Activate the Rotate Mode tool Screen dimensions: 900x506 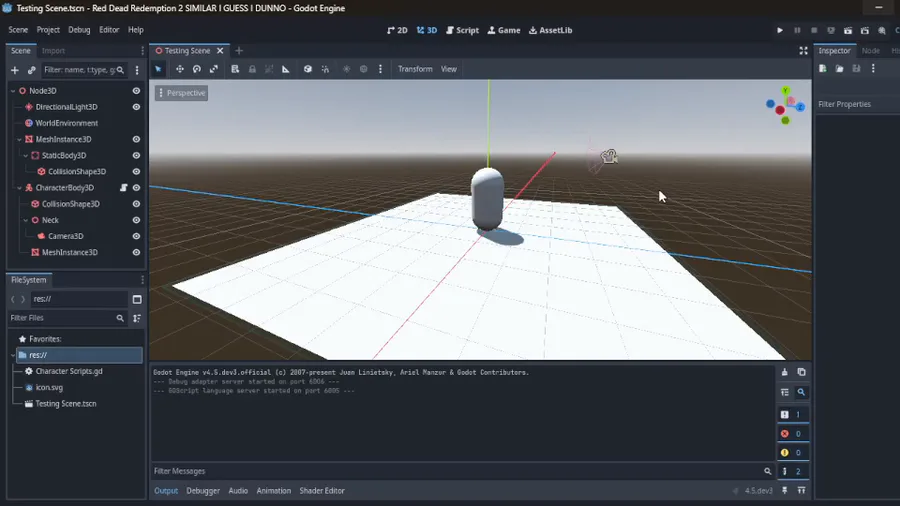coord(197,69)
